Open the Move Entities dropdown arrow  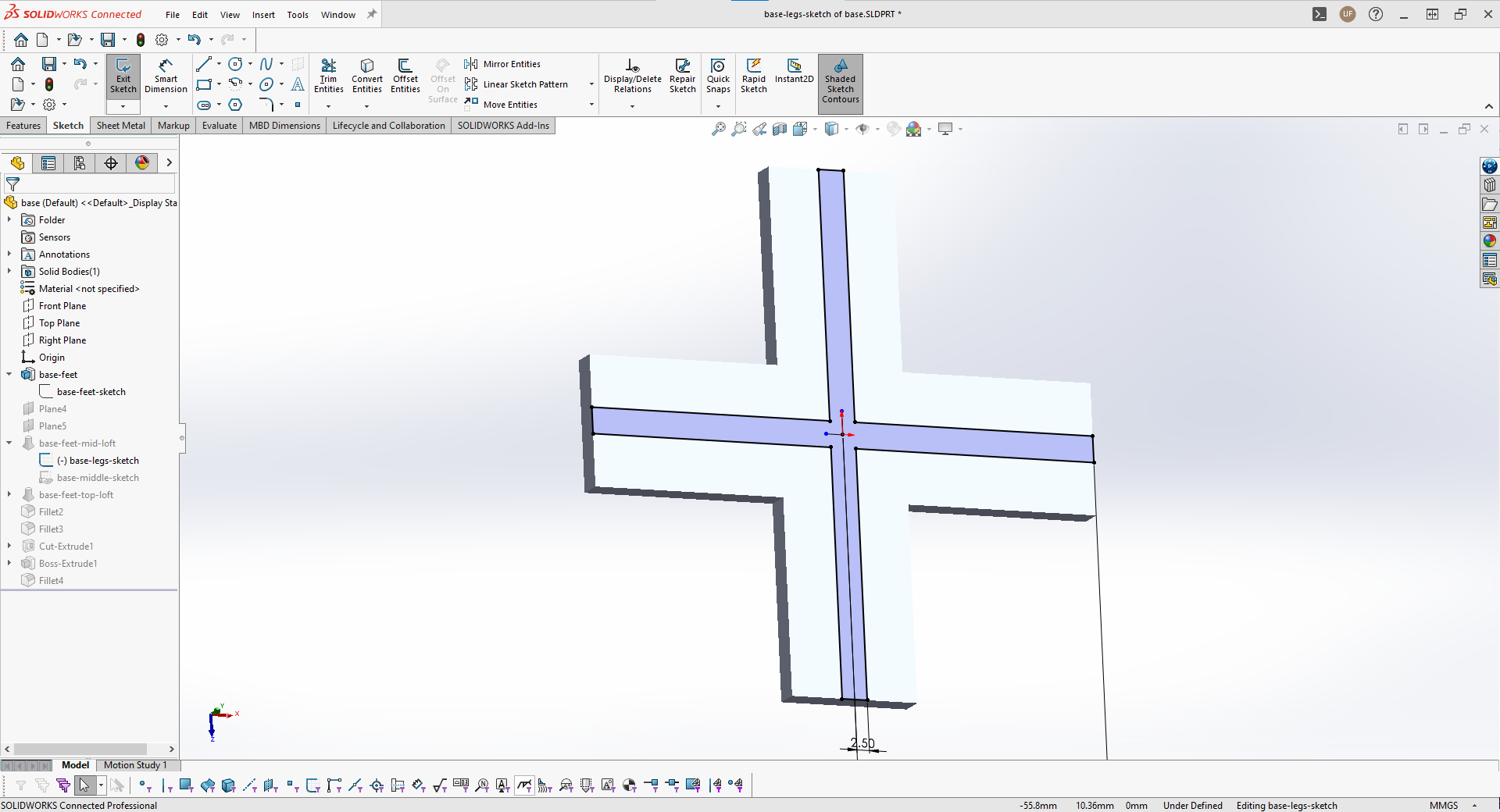[x=591, y=105]
